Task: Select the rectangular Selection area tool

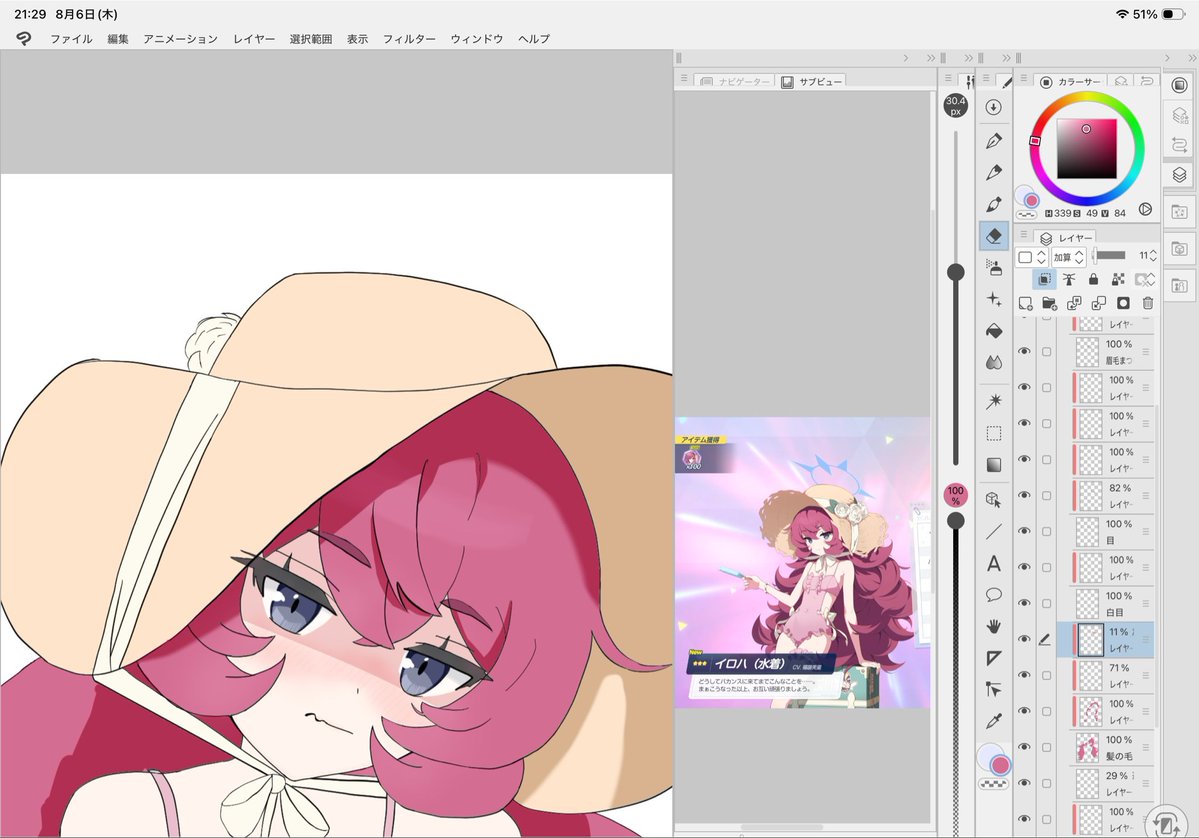Action: pyautogui.click(x=993, y=434)
